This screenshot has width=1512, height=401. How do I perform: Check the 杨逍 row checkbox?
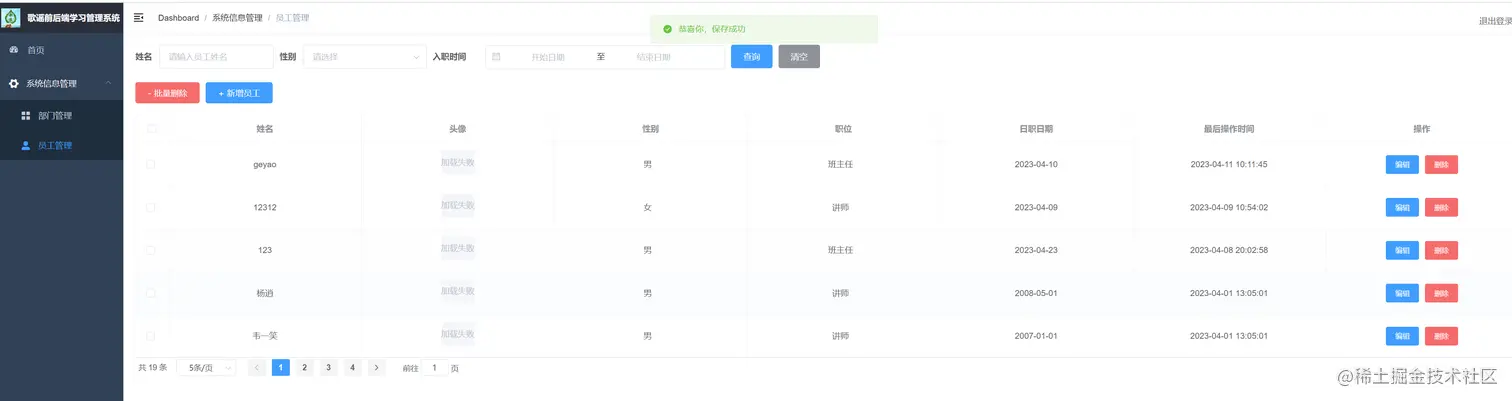(151, 293)
